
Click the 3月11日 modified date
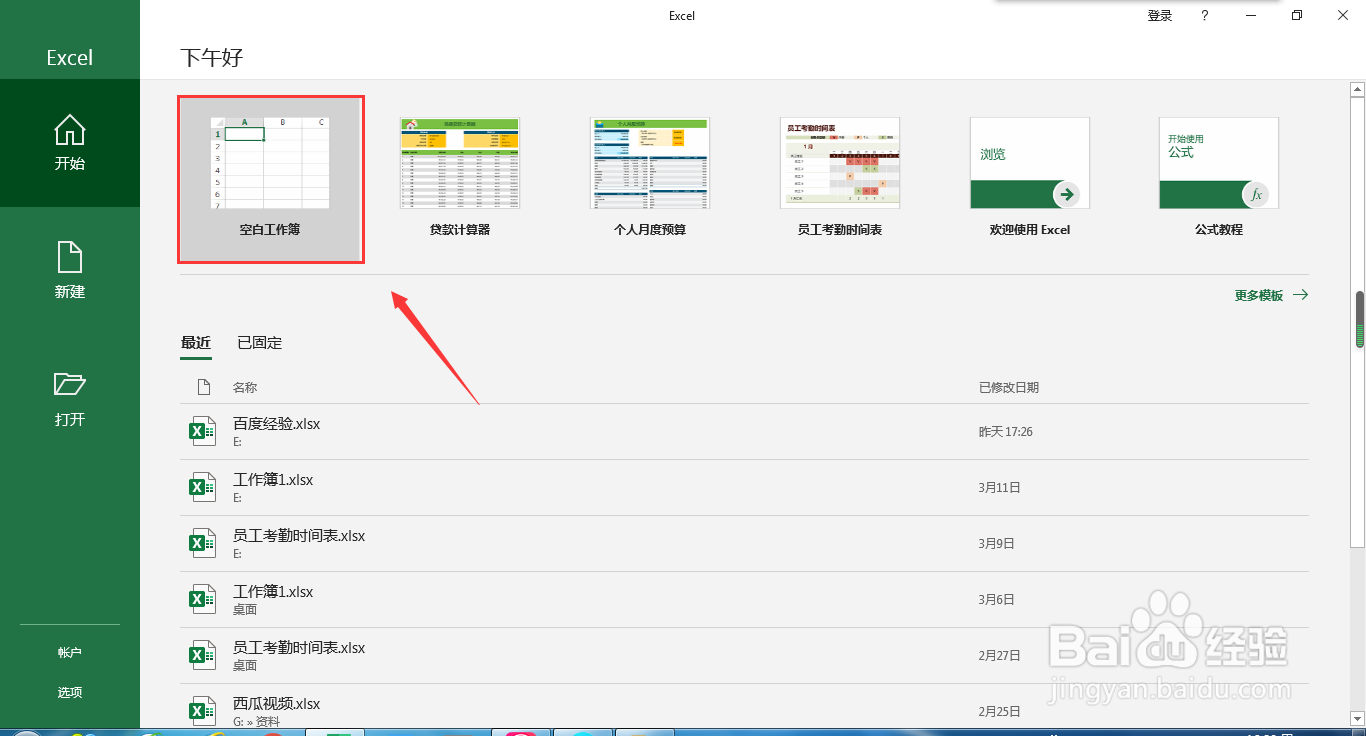coord(1000,488)
